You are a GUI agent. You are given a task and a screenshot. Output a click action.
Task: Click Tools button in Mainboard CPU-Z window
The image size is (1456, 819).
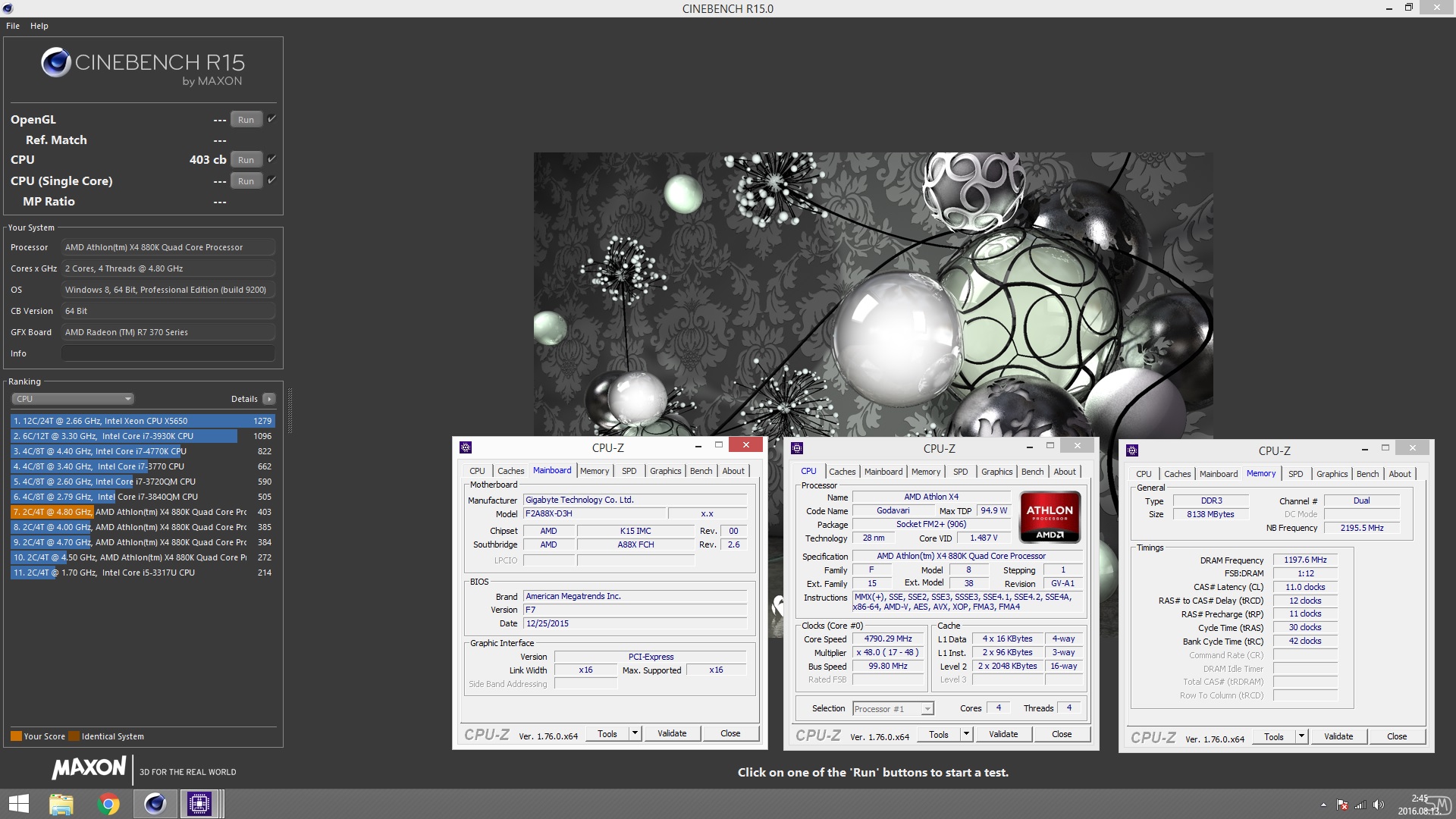point(607,734)
